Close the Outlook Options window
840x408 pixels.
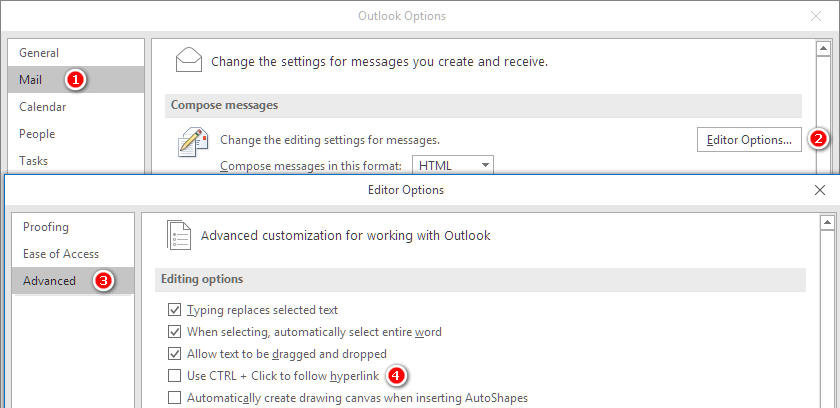pos(816,17)
